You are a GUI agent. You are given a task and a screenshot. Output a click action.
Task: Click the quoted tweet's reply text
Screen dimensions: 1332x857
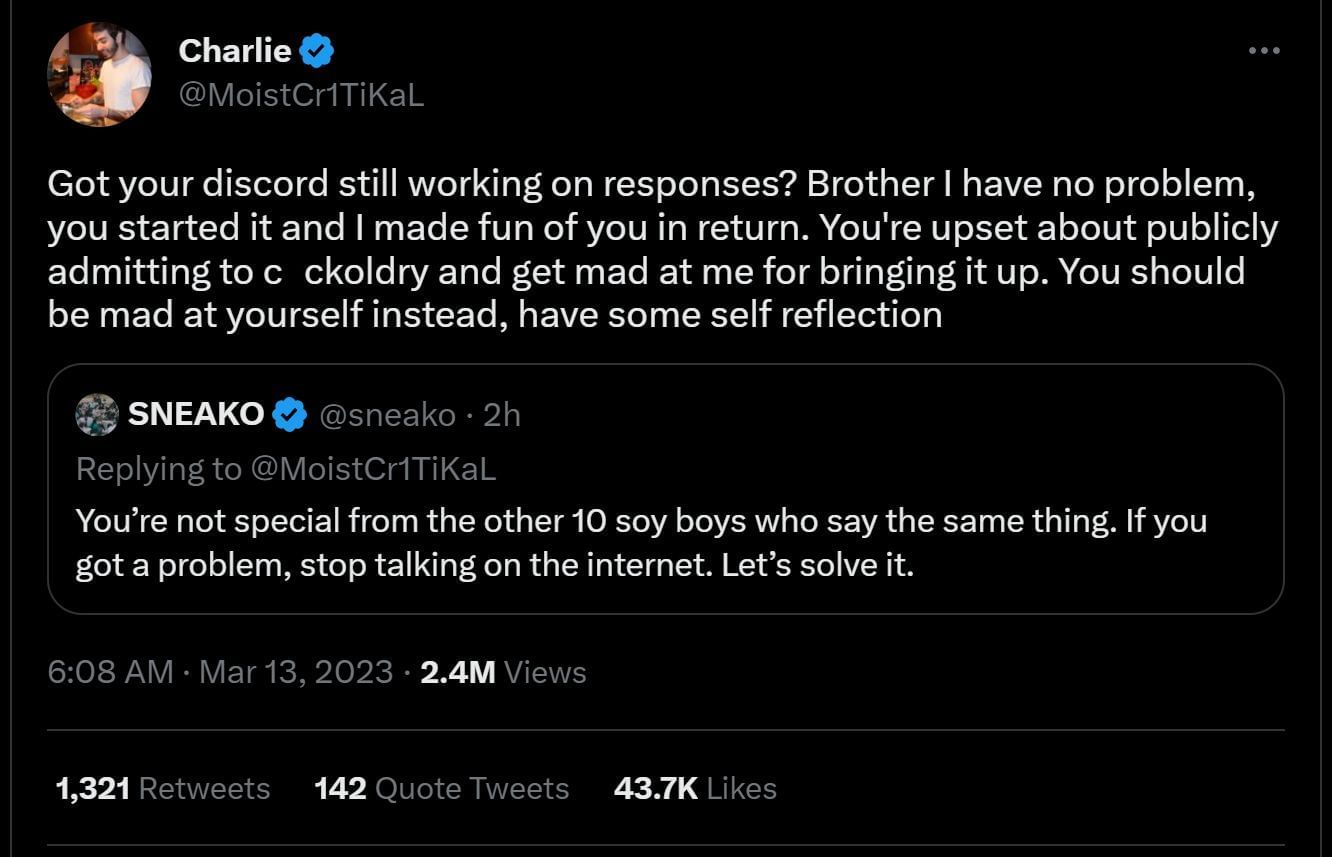pyautogui.click(x=641, y=542)
